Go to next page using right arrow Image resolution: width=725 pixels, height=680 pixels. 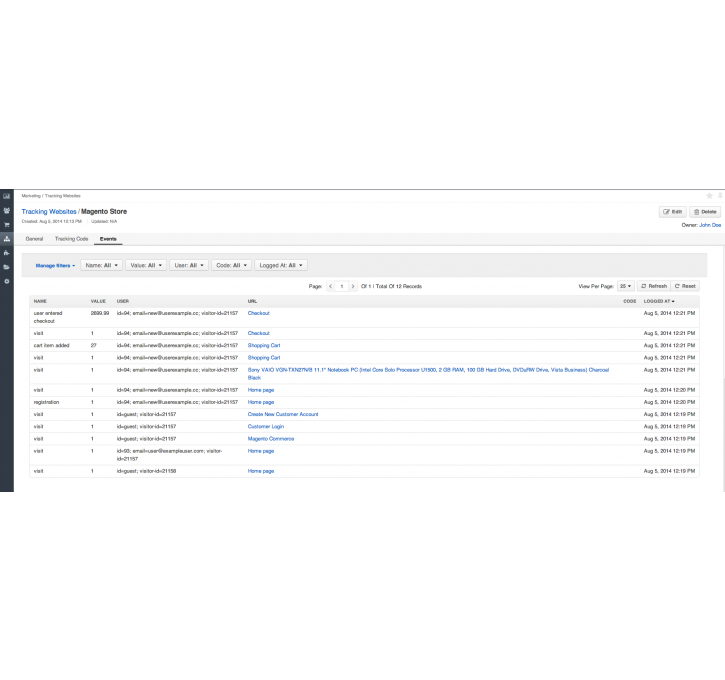coord(353,286)
